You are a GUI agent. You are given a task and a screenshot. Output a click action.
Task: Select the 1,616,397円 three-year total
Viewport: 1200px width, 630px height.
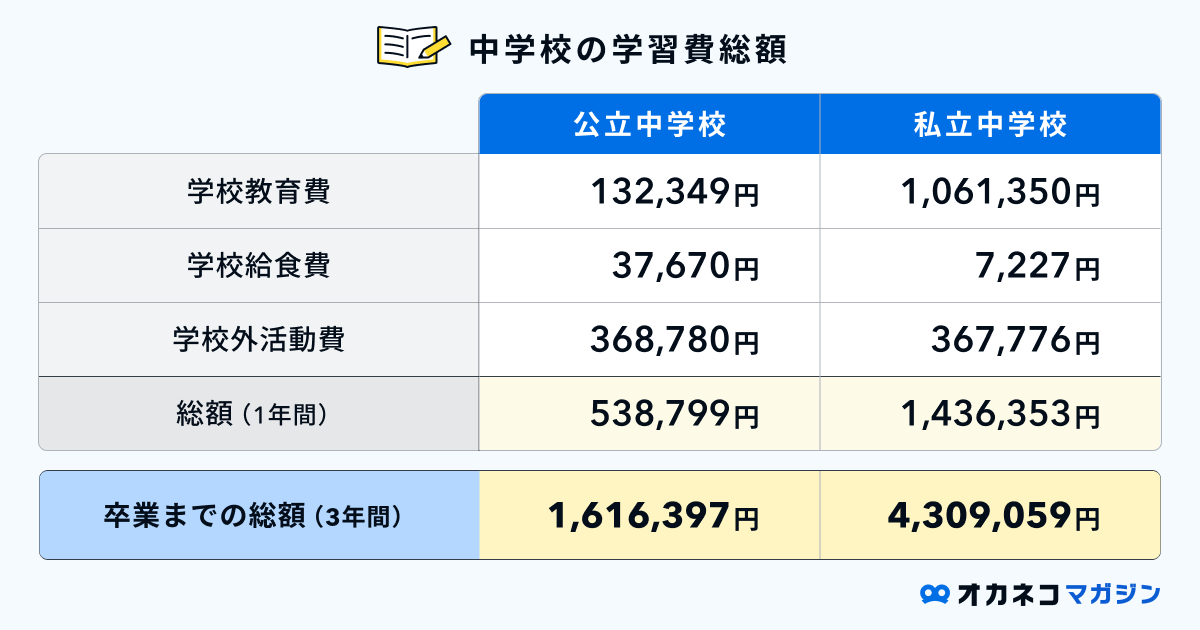(653, 516)
